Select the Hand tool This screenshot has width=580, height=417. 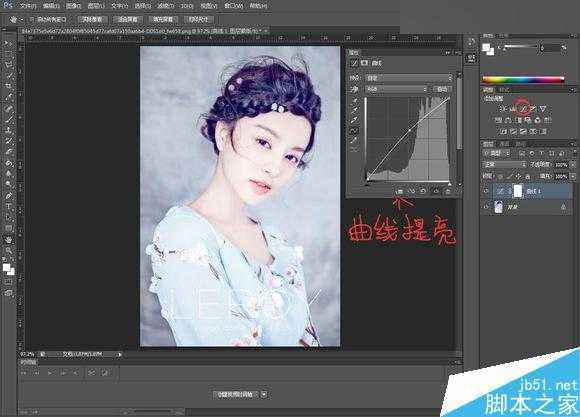pos(8,240)
